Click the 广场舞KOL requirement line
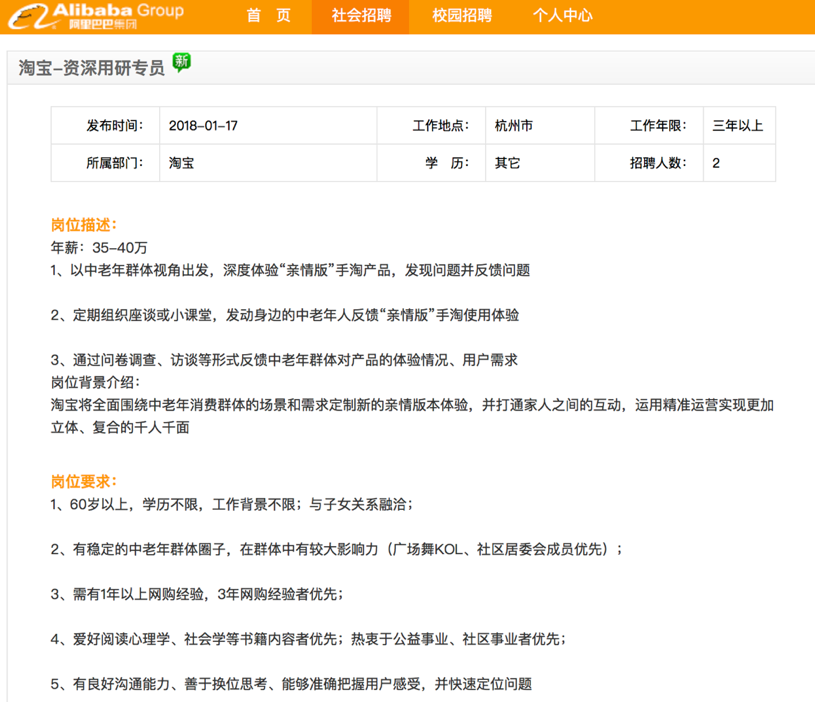The width and height of the screenshot is (815, 702). click(x=337, y=549)
